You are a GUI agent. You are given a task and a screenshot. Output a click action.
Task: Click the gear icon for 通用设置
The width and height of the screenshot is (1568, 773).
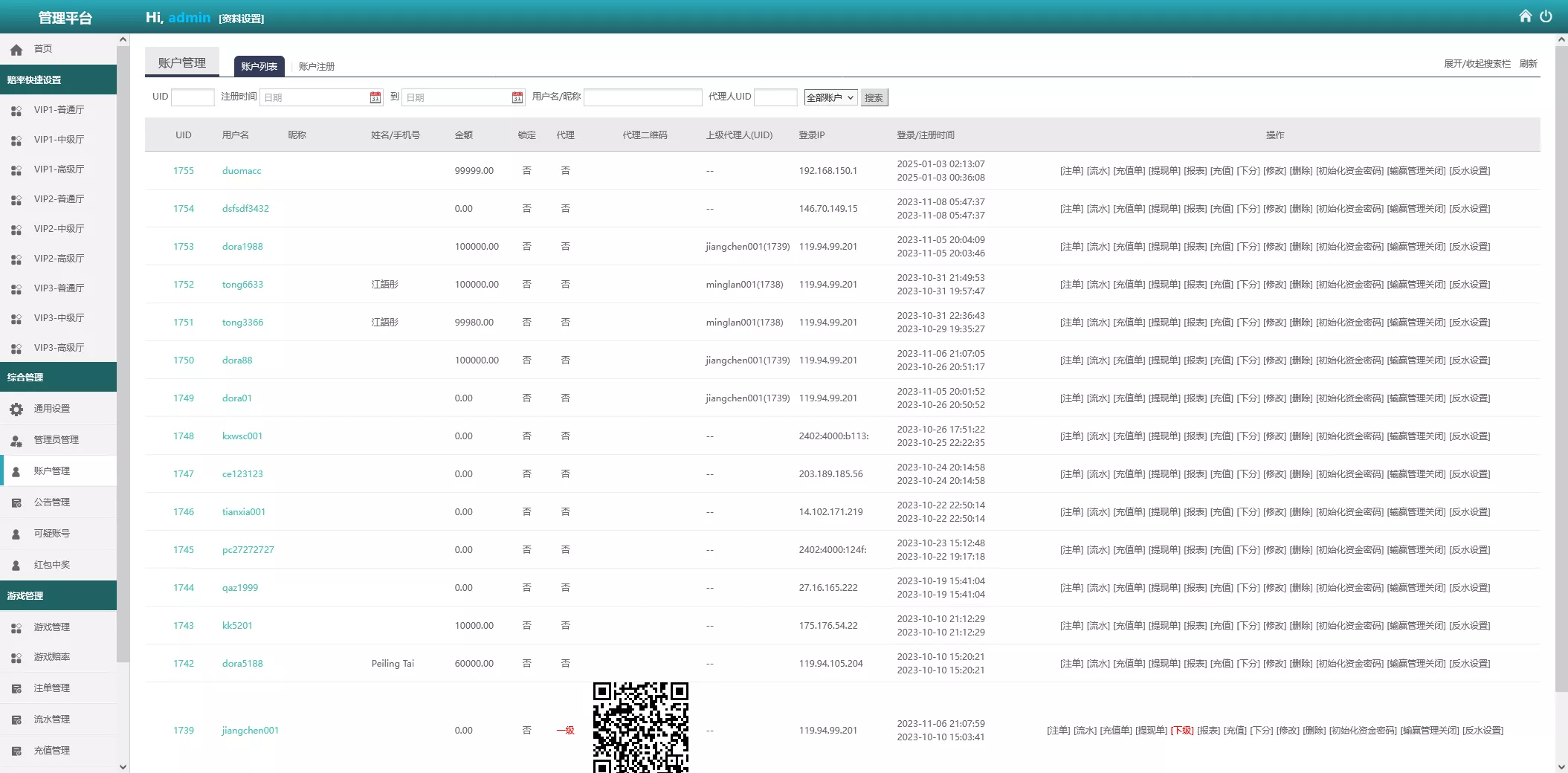16,409
